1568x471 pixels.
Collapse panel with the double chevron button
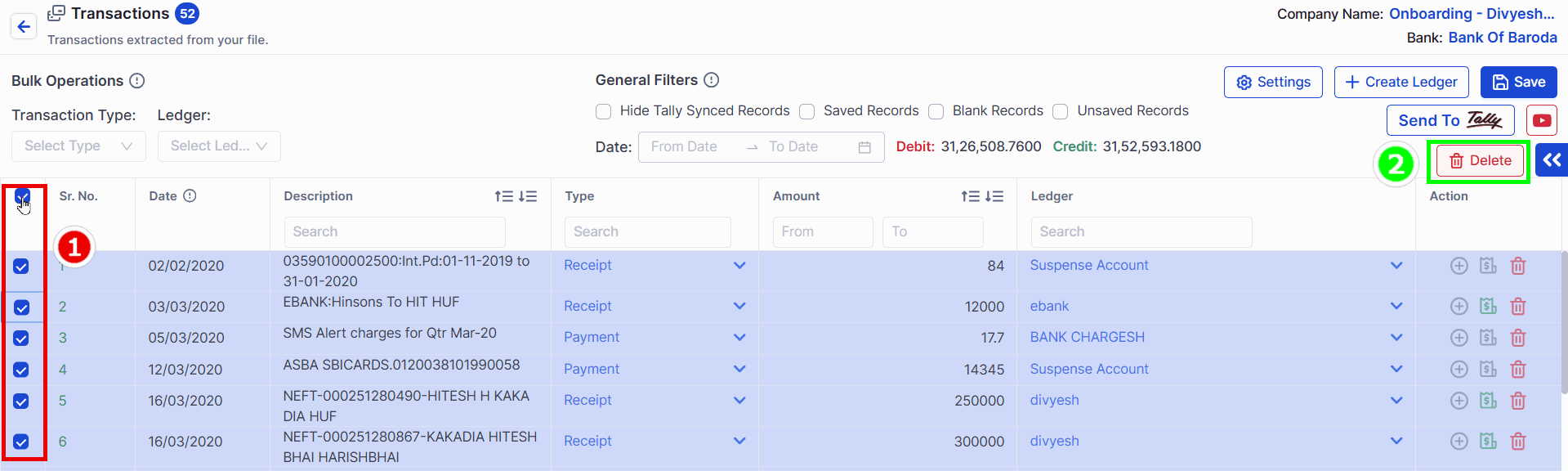pyautogui.click(x=1552, y=160)
